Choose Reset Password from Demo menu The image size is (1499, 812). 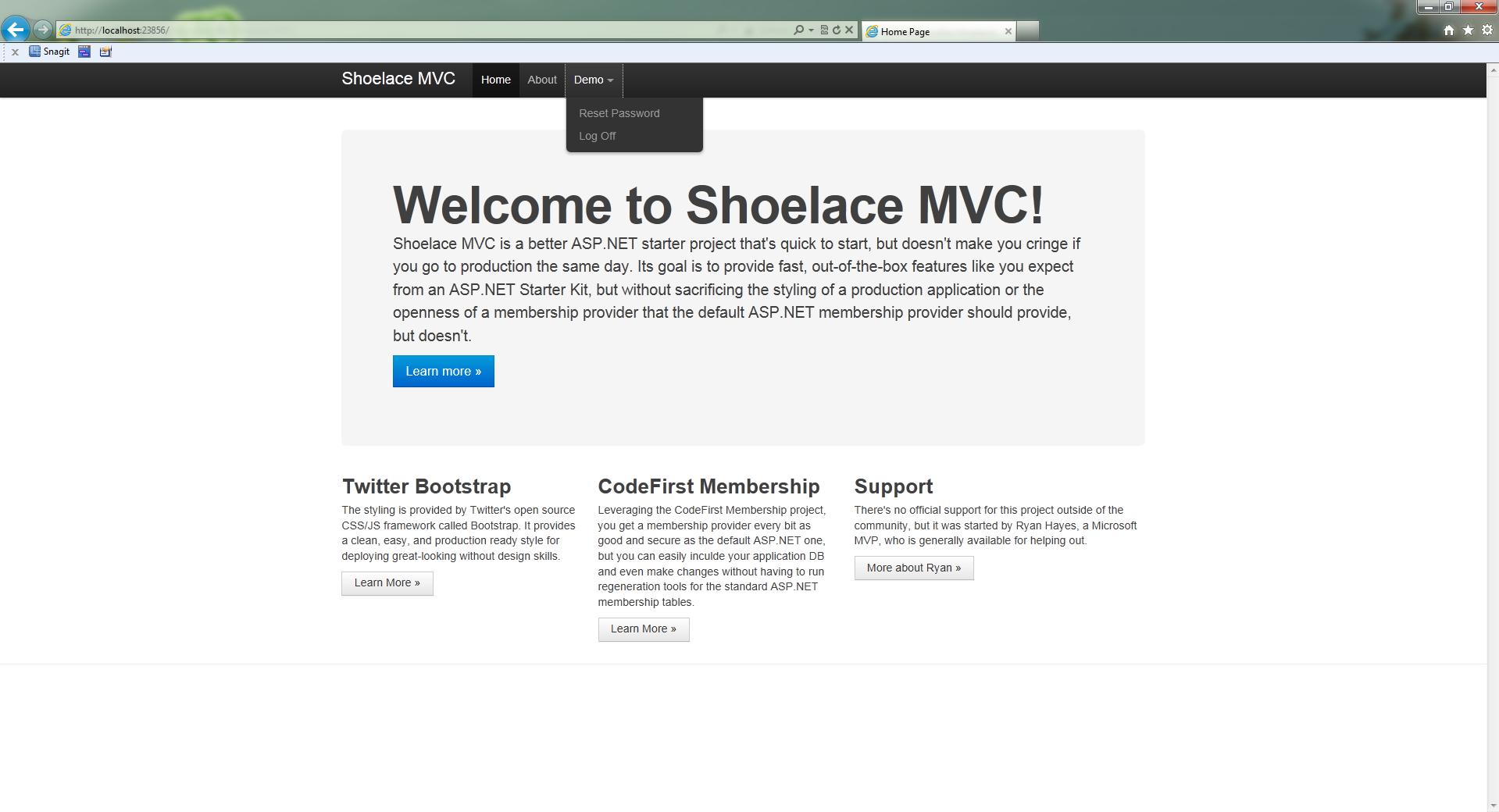[619, 113]
